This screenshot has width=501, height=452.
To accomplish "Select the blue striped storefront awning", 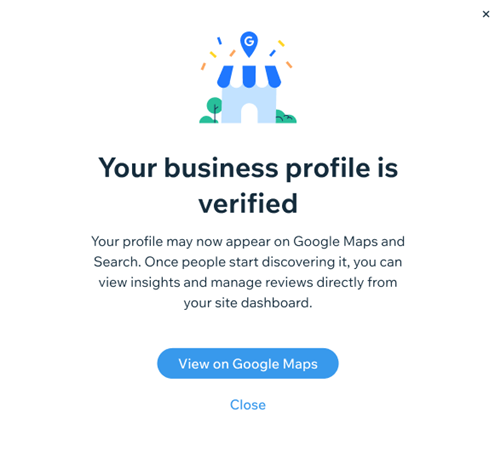I will click(x=249, y=77).
